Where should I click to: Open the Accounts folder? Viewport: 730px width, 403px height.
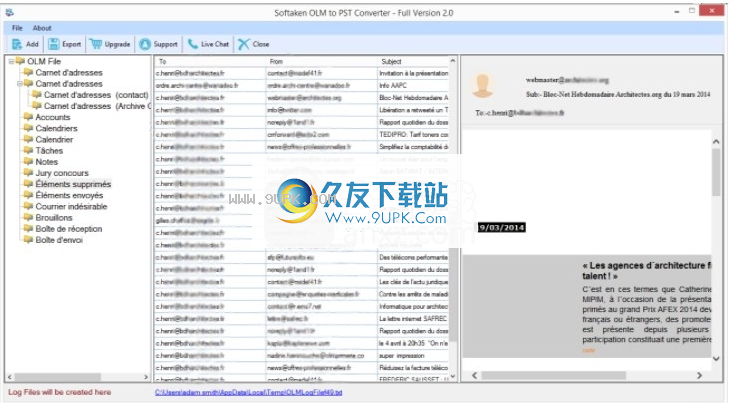(53, 117)
